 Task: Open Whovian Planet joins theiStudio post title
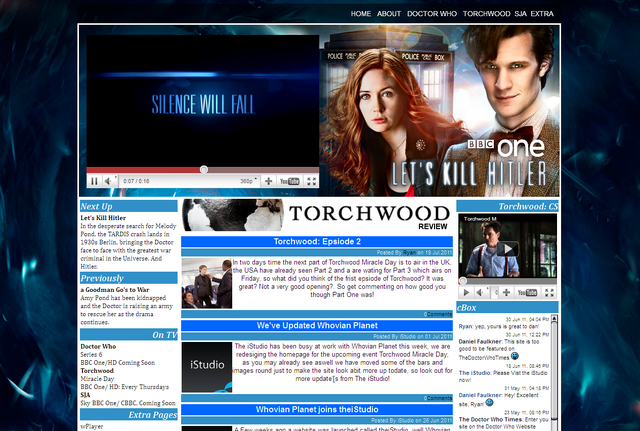(317, 410)
